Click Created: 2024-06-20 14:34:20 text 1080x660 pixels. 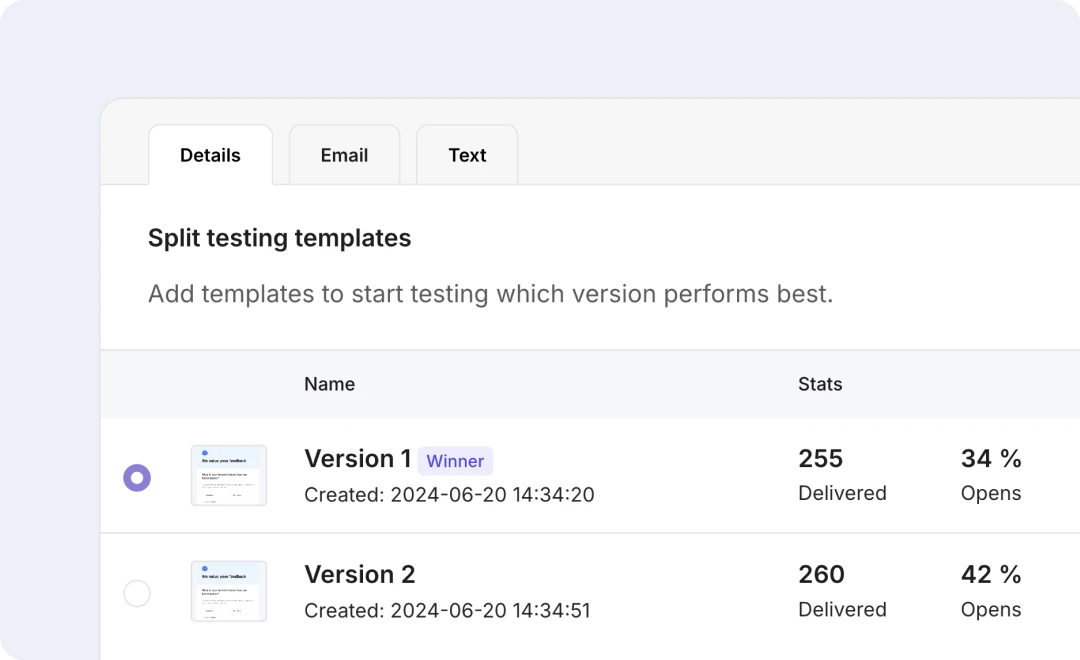click(x=449, y=495)
